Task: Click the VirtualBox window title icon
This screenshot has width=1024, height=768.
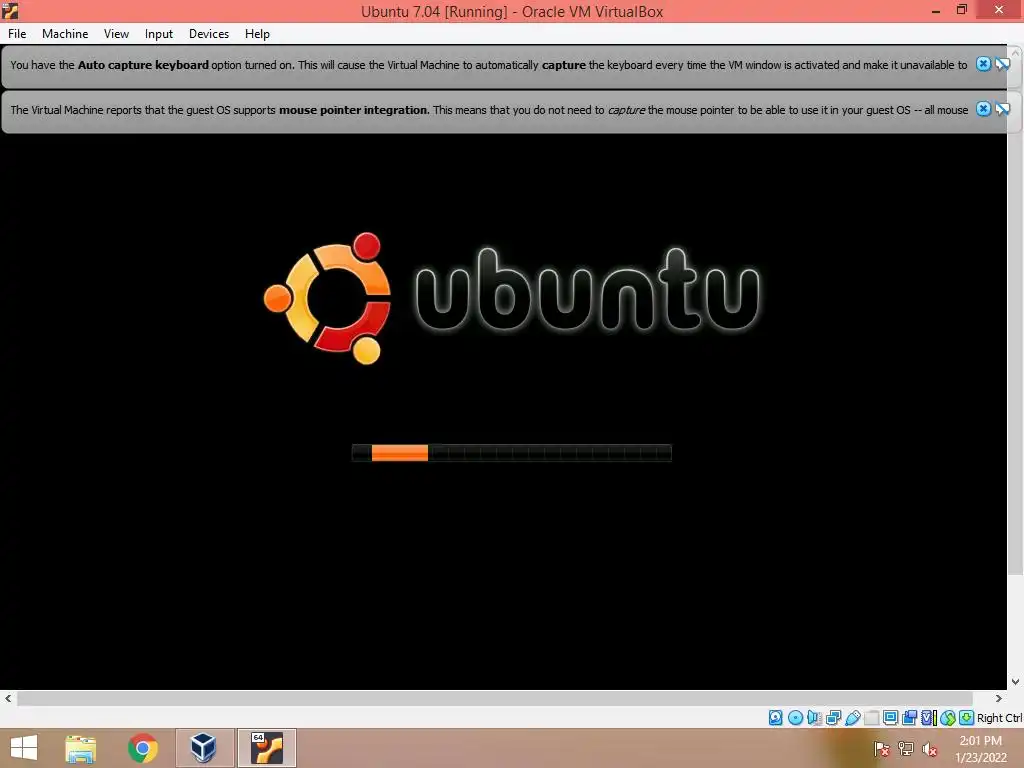Action: (x=10, y=10)
